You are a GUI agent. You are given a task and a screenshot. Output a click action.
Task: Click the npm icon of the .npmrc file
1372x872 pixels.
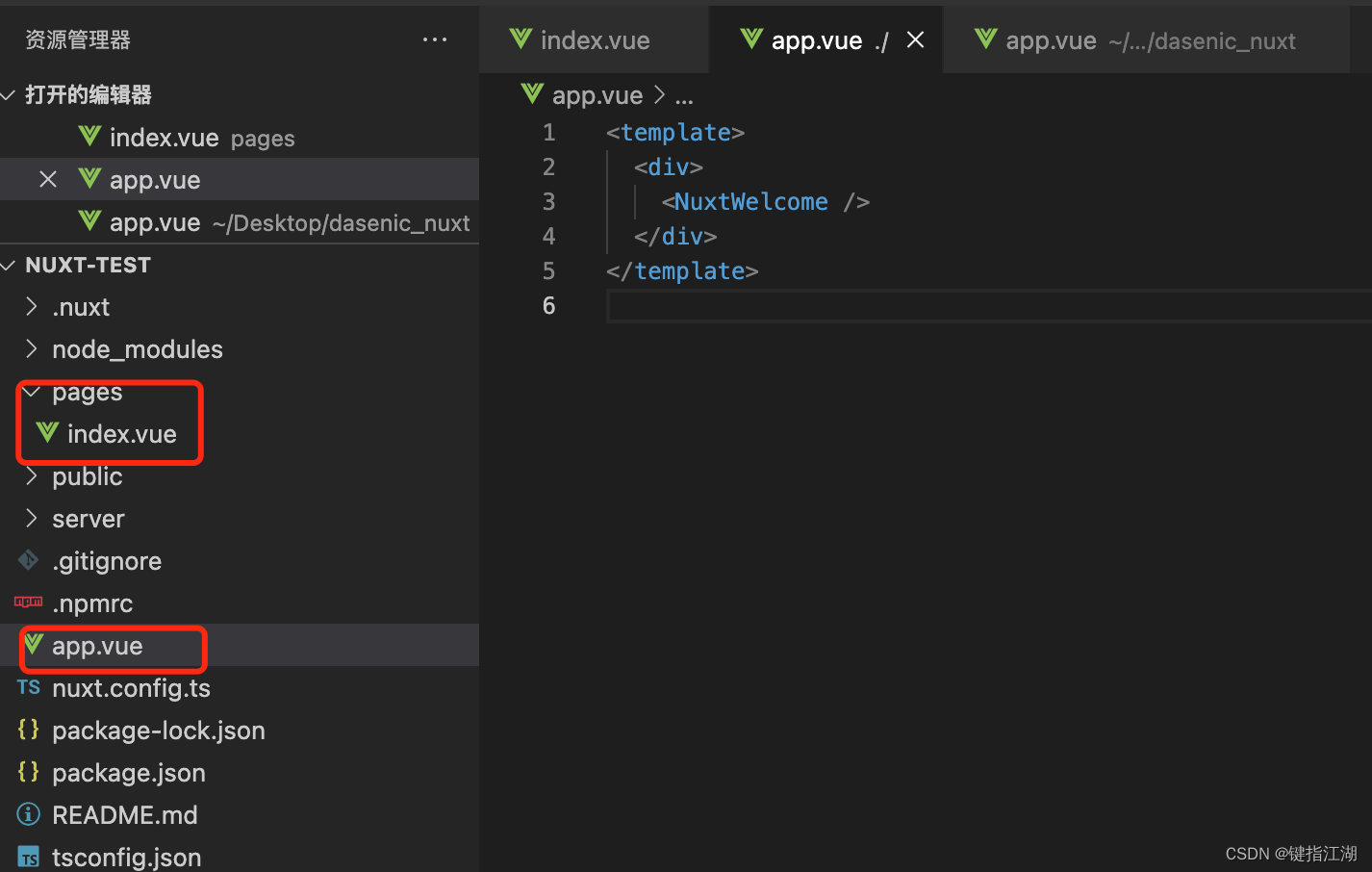coord(29,603)
